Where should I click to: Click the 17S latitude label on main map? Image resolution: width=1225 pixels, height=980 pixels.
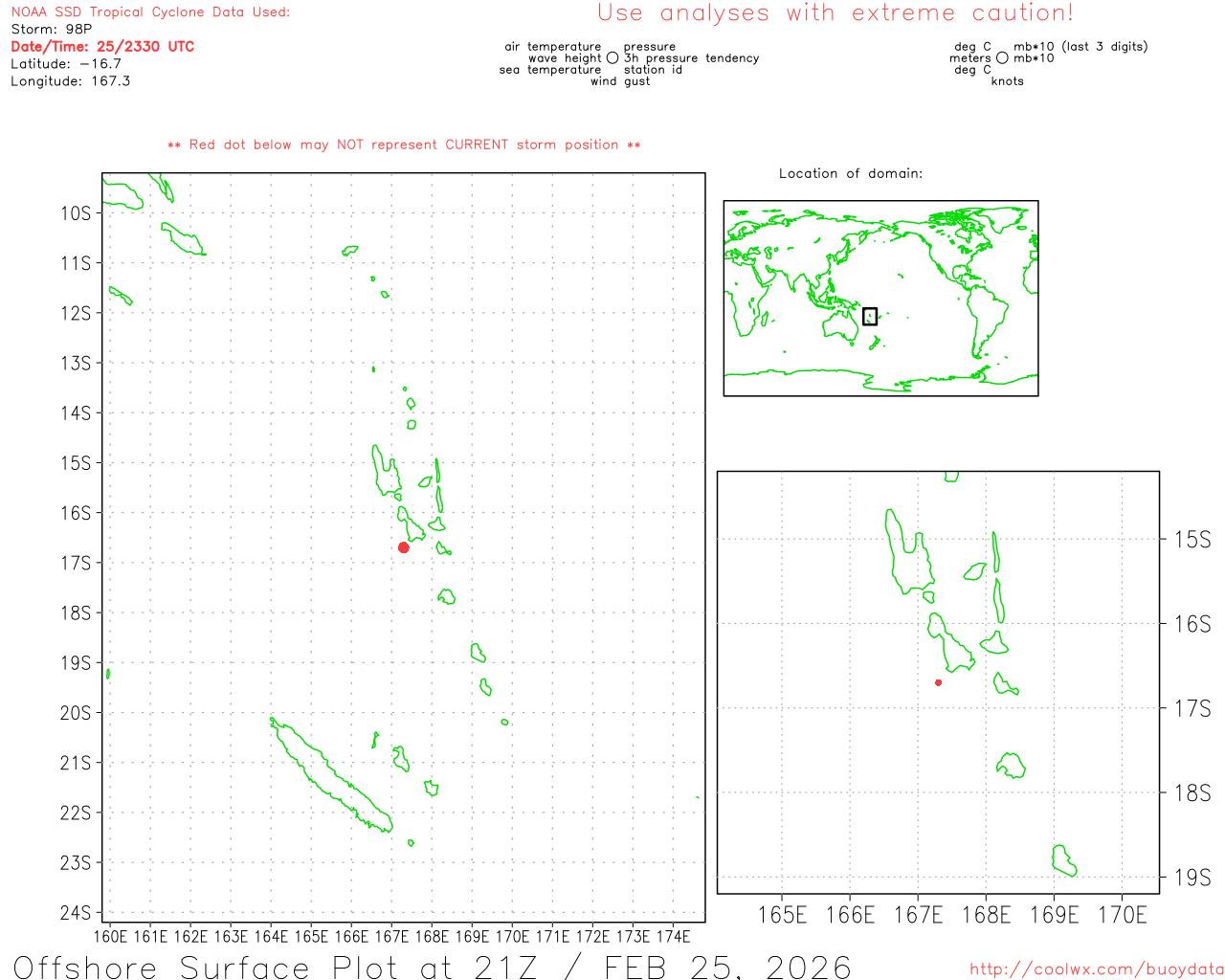(x=77, y=563)
